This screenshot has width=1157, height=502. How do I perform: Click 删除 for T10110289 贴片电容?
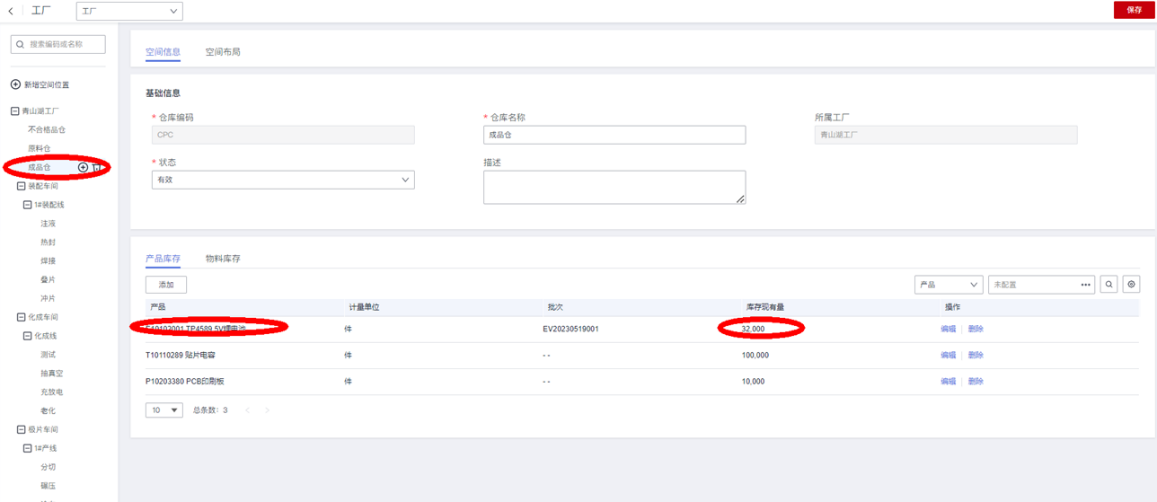click(975, 355)
